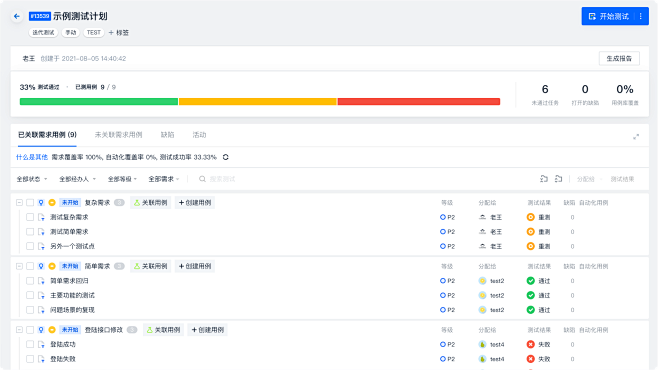Click the 失败 result icon for 登陆失败
This screenshot has height=370, width=658.
(x=530, y=359)
